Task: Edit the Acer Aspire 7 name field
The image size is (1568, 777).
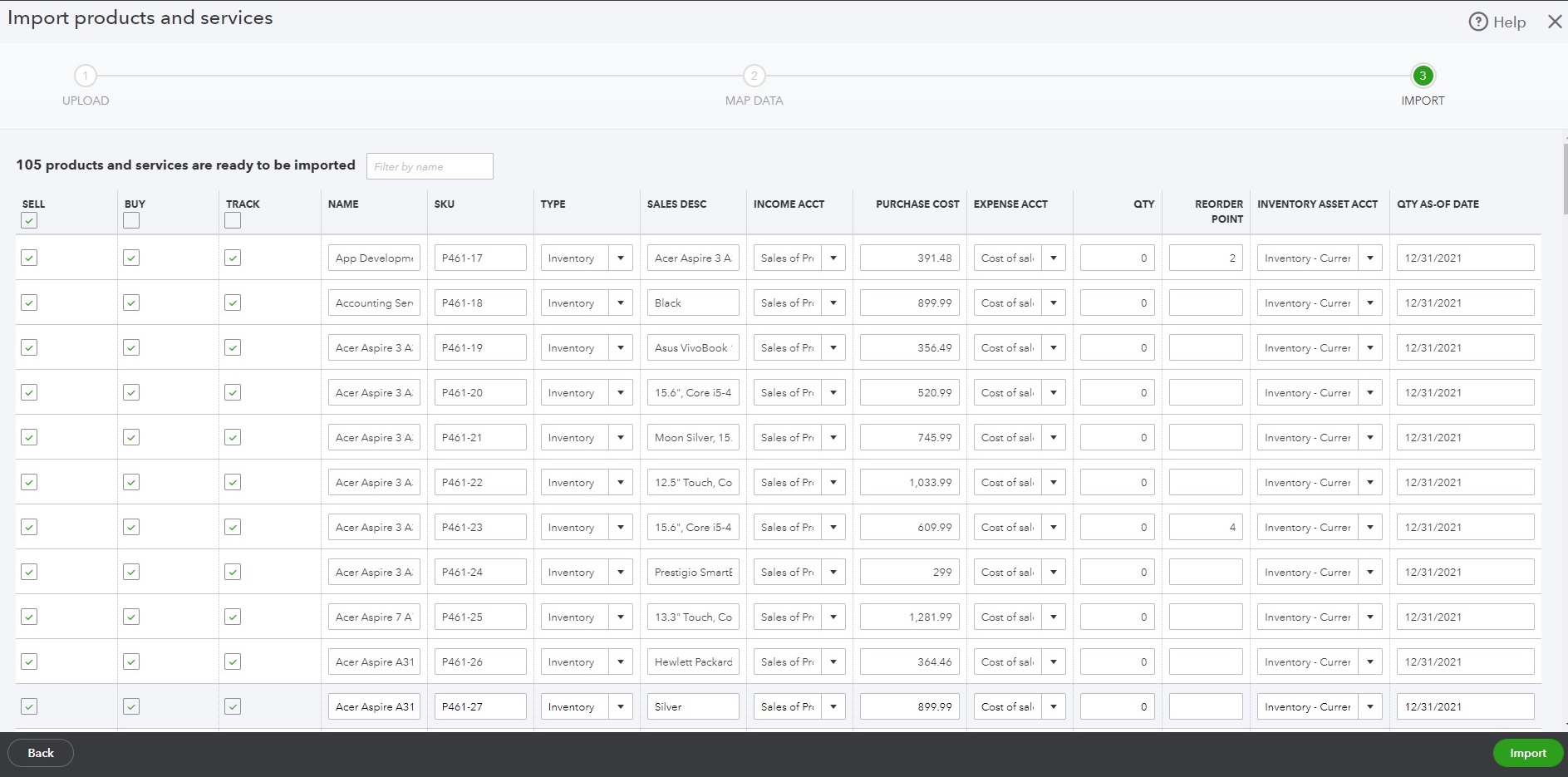Action: point(374,617)
